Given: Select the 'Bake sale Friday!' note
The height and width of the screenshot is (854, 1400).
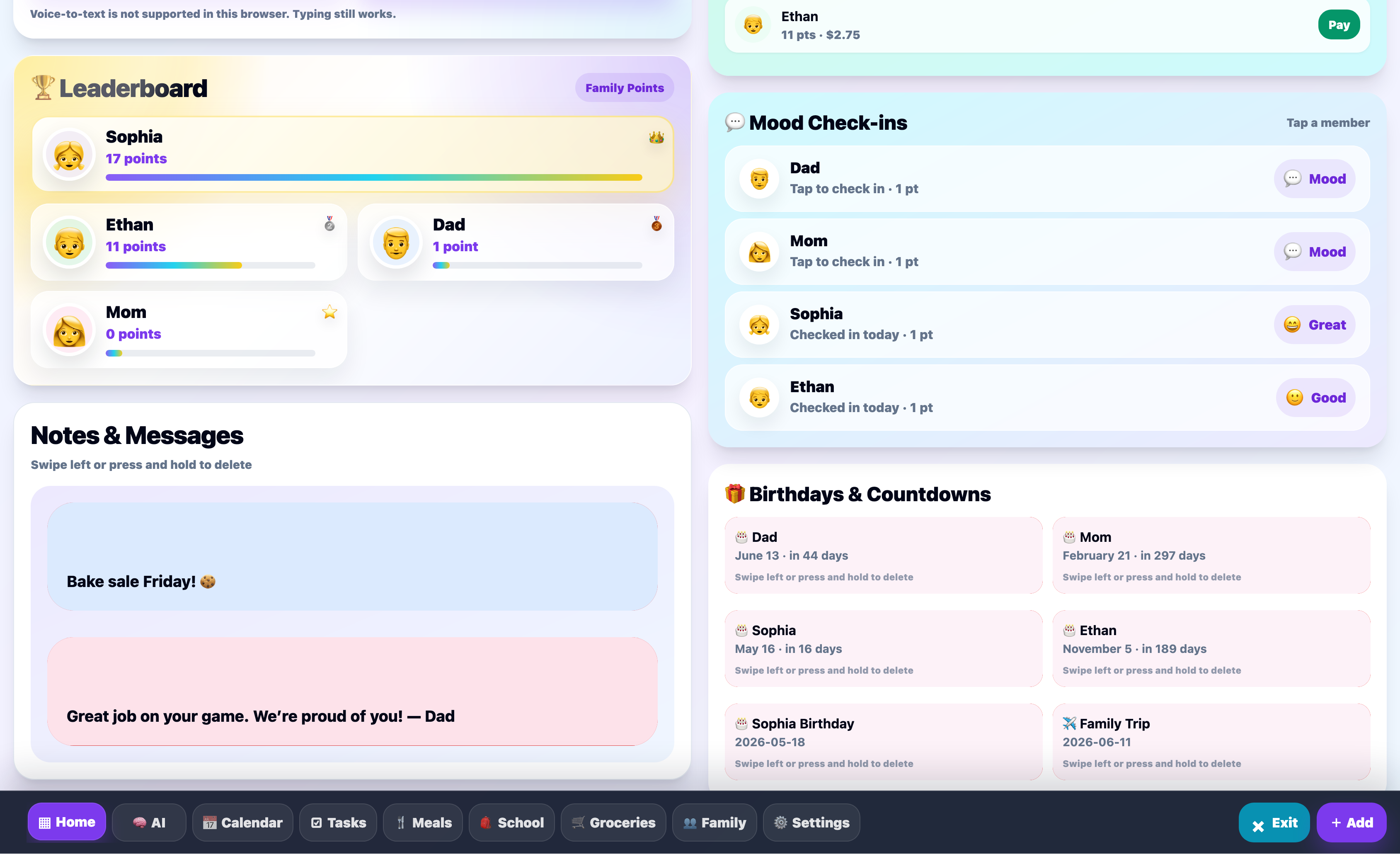Looking at the screenshot, I should point(352,556).
